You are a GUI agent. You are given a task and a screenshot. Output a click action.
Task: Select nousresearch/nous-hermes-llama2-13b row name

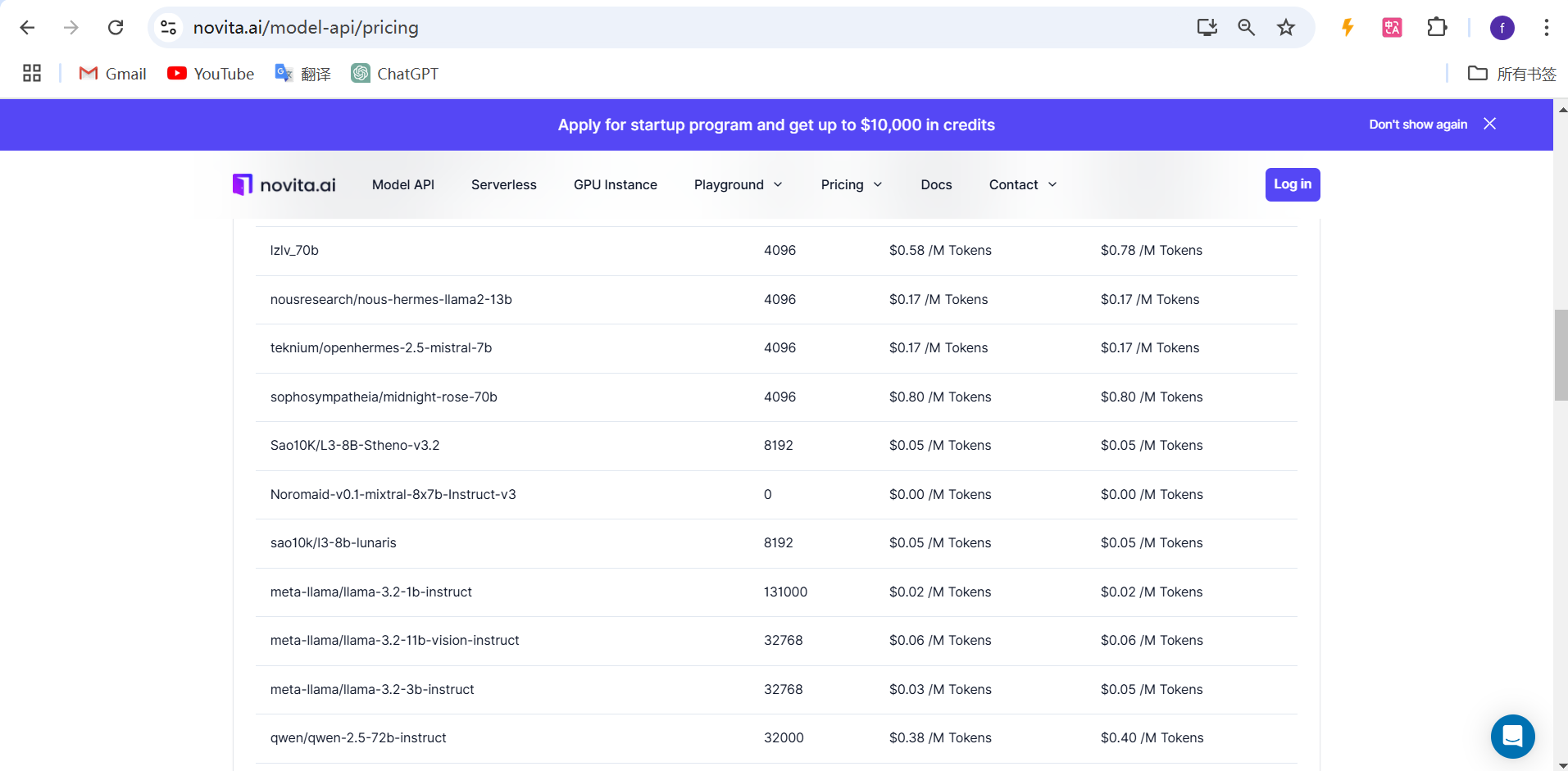pyautogui.click(x=391, y=300)
